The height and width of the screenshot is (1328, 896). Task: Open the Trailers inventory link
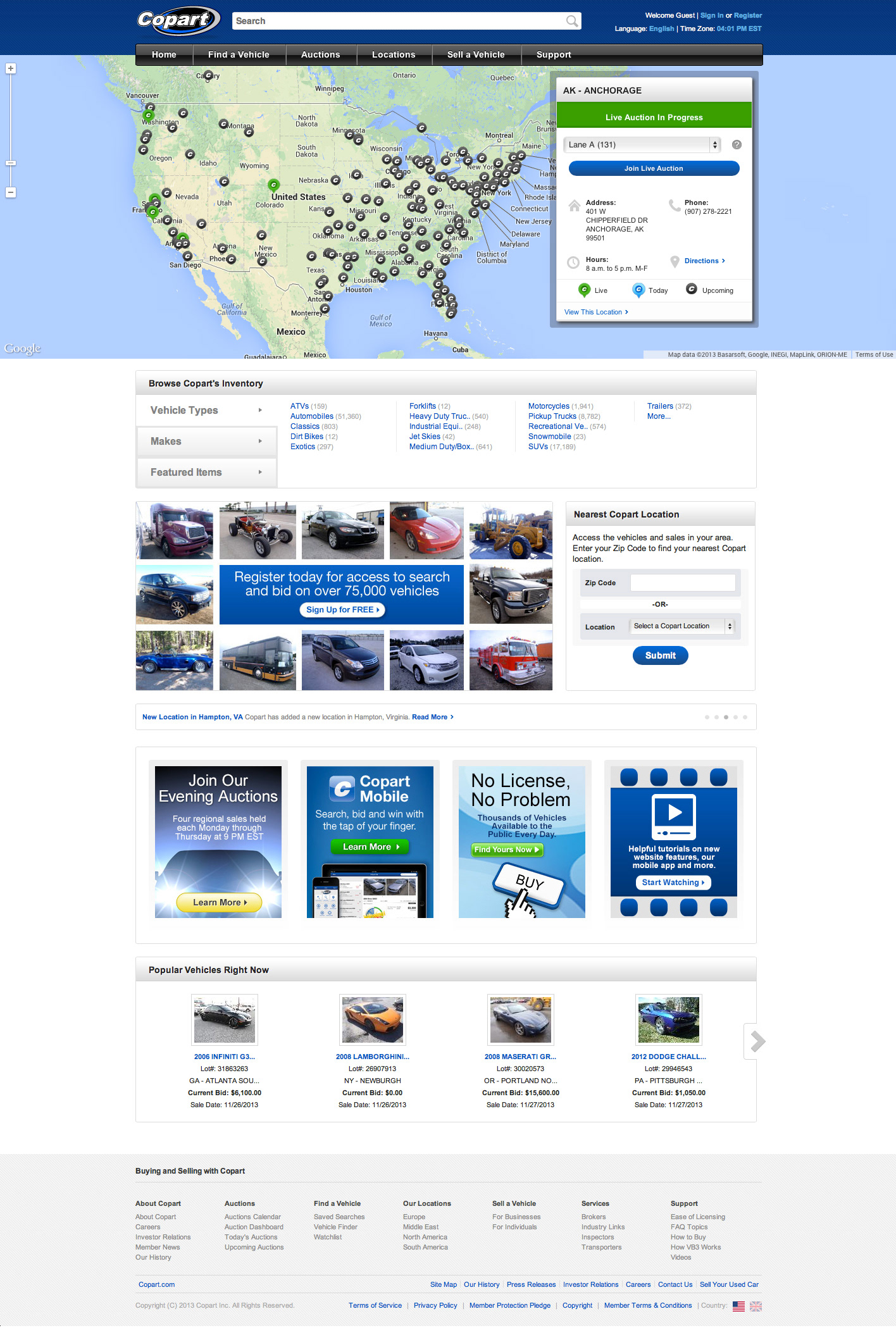click(x=660, y=407)
